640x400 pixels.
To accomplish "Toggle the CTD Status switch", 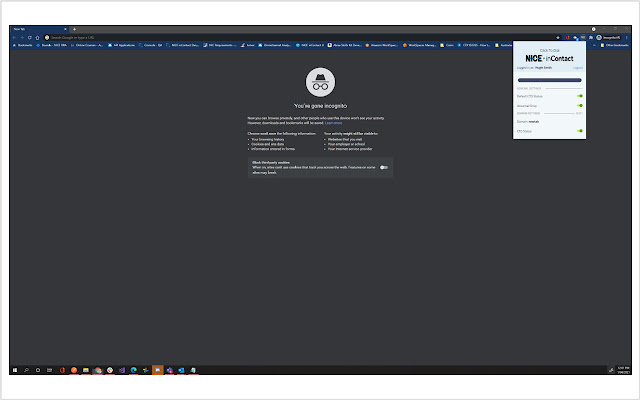I will (x=580, y=131).
